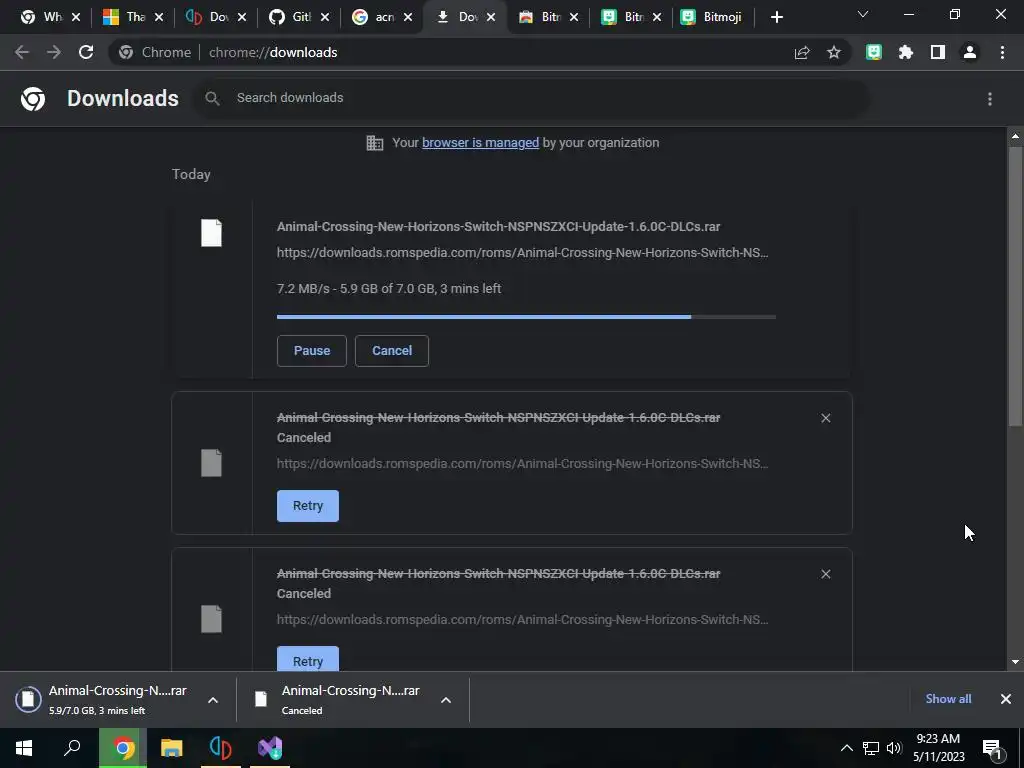Close the GitHub tab

click(325, 17)
